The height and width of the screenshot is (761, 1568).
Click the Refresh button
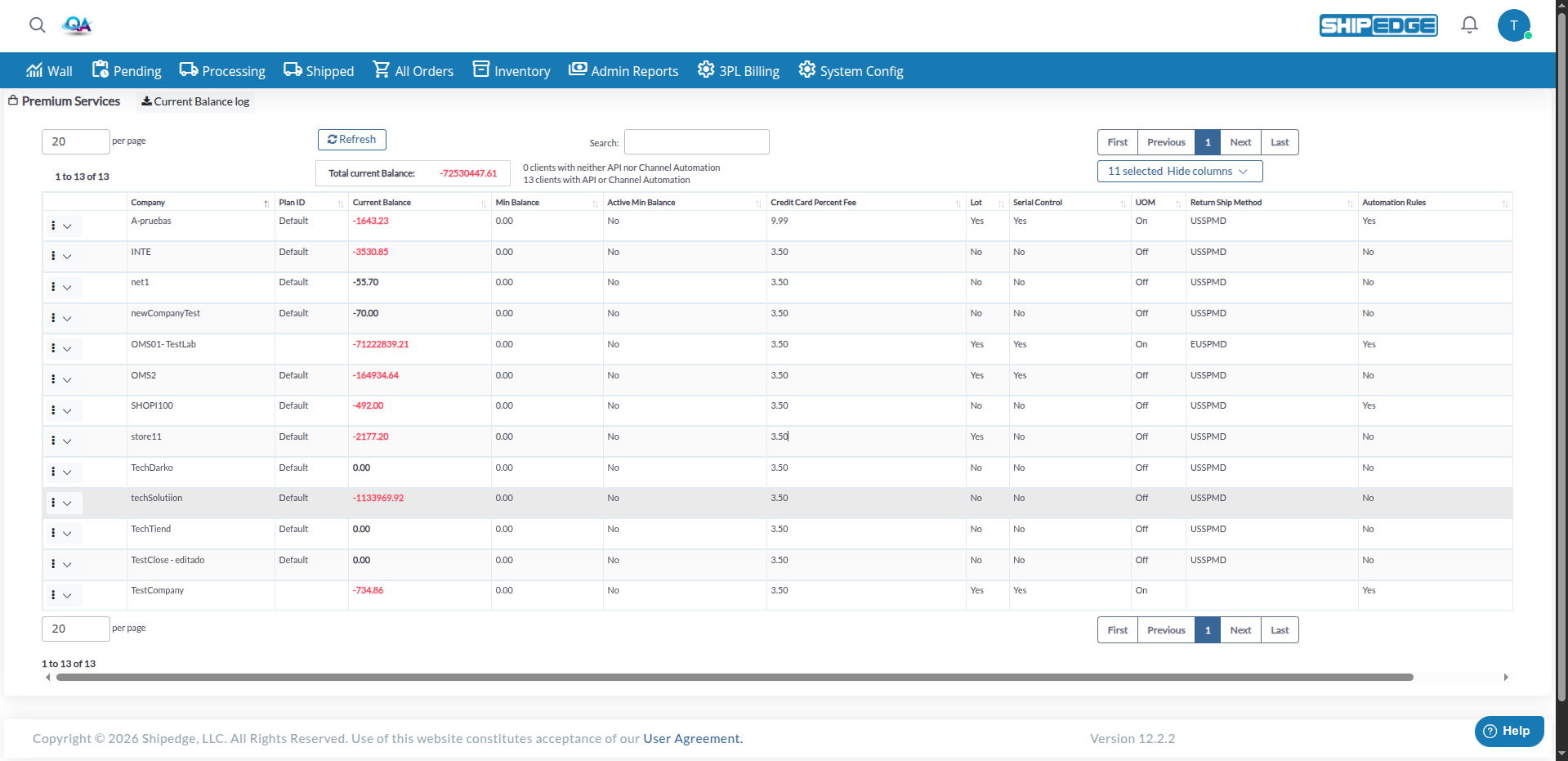click(x=351, y=140)
